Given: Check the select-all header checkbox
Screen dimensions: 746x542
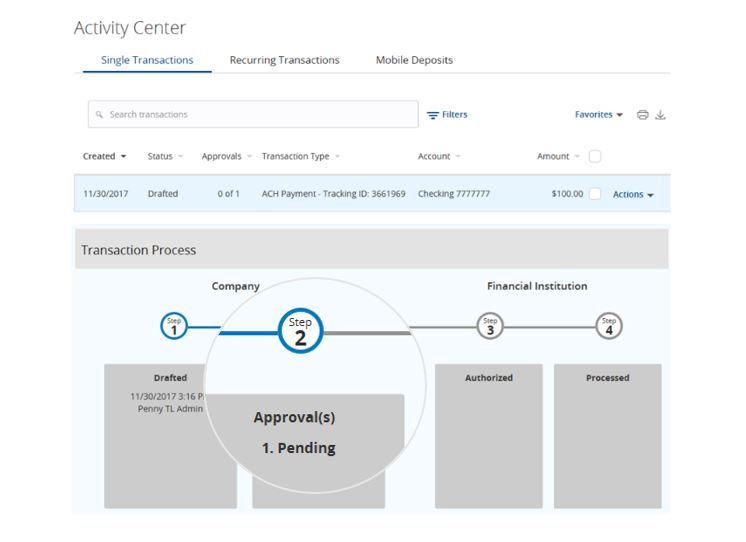Looking at the screenshot, I should [595, 156].
